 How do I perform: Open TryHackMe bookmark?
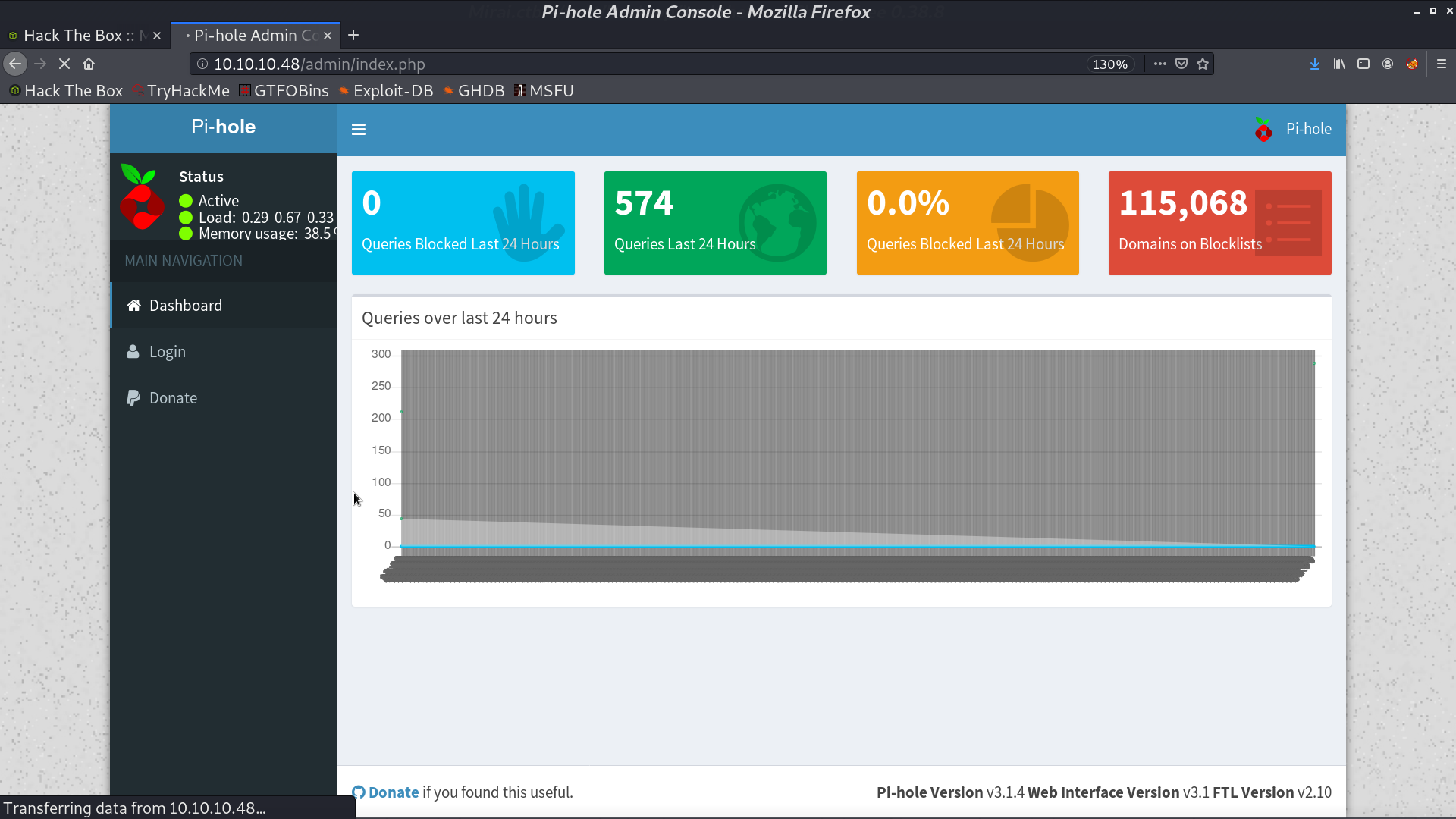[x=181, y=91]
